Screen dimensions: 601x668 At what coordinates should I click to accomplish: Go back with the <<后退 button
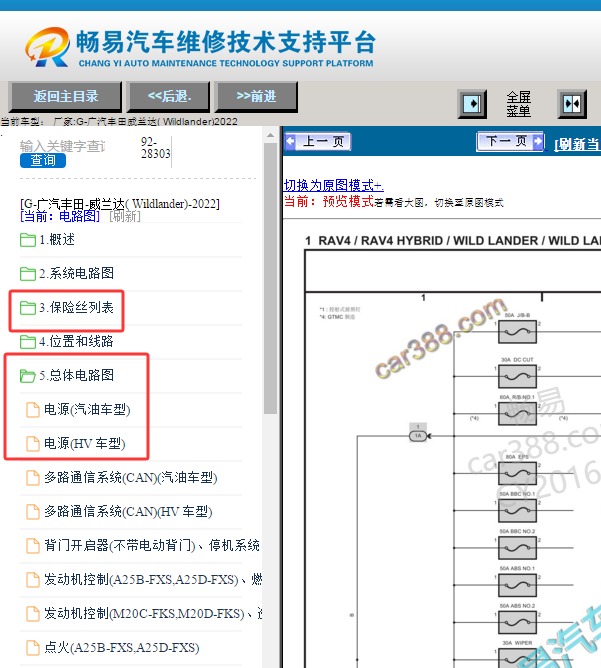pos(169,97)
